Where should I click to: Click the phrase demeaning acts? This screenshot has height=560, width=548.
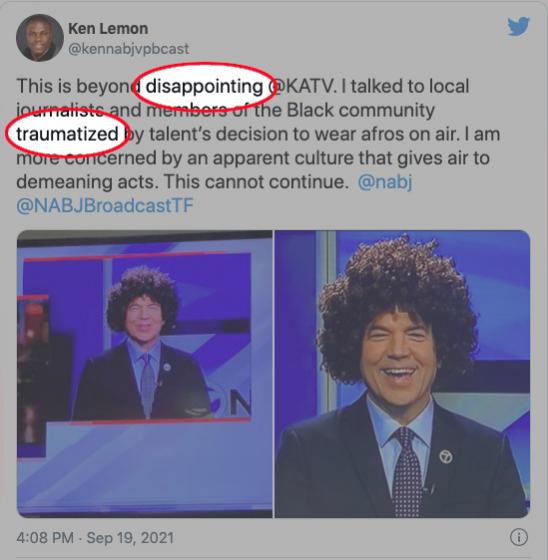[87, 182]
